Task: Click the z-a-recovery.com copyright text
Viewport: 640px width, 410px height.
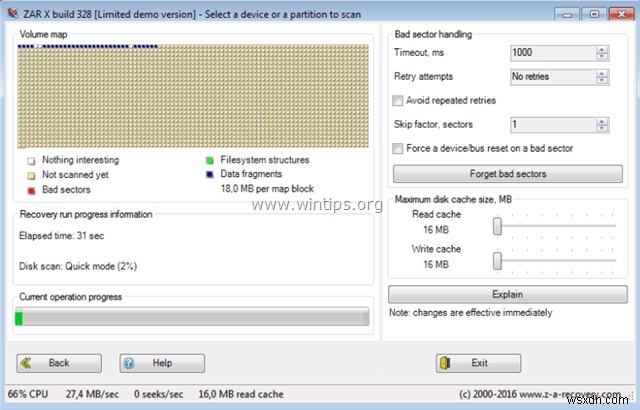Action: point(540,394)
